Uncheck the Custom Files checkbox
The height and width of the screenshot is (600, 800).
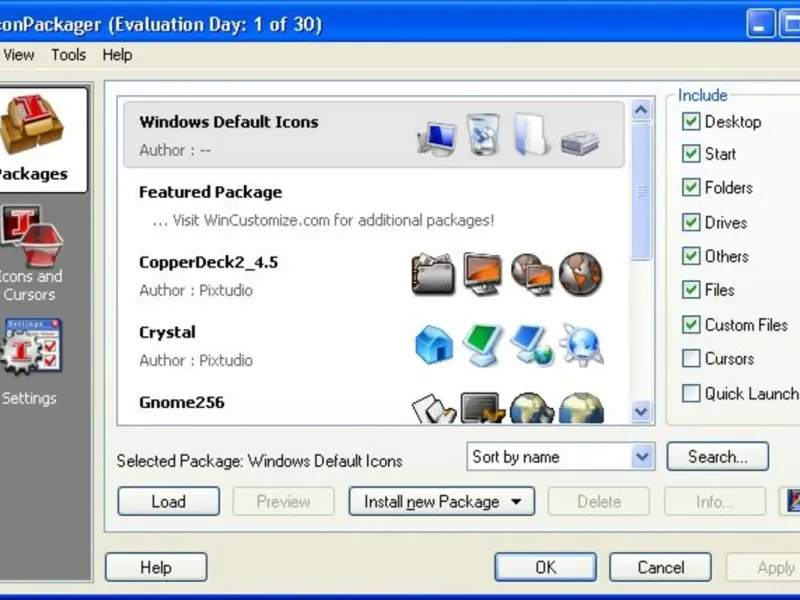click(x=691, y=324)
